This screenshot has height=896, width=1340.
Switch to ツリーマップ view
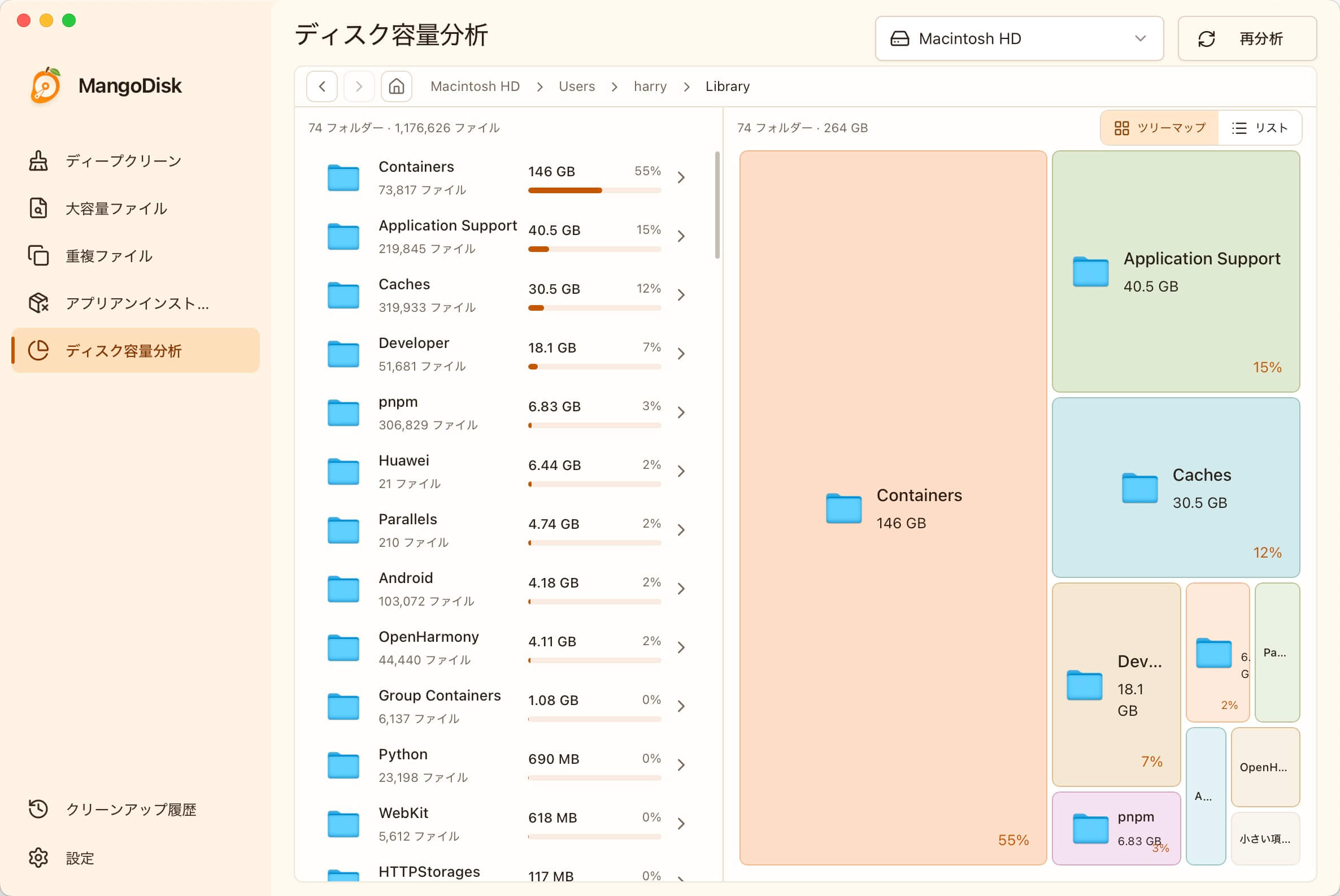coord(1159,128)
